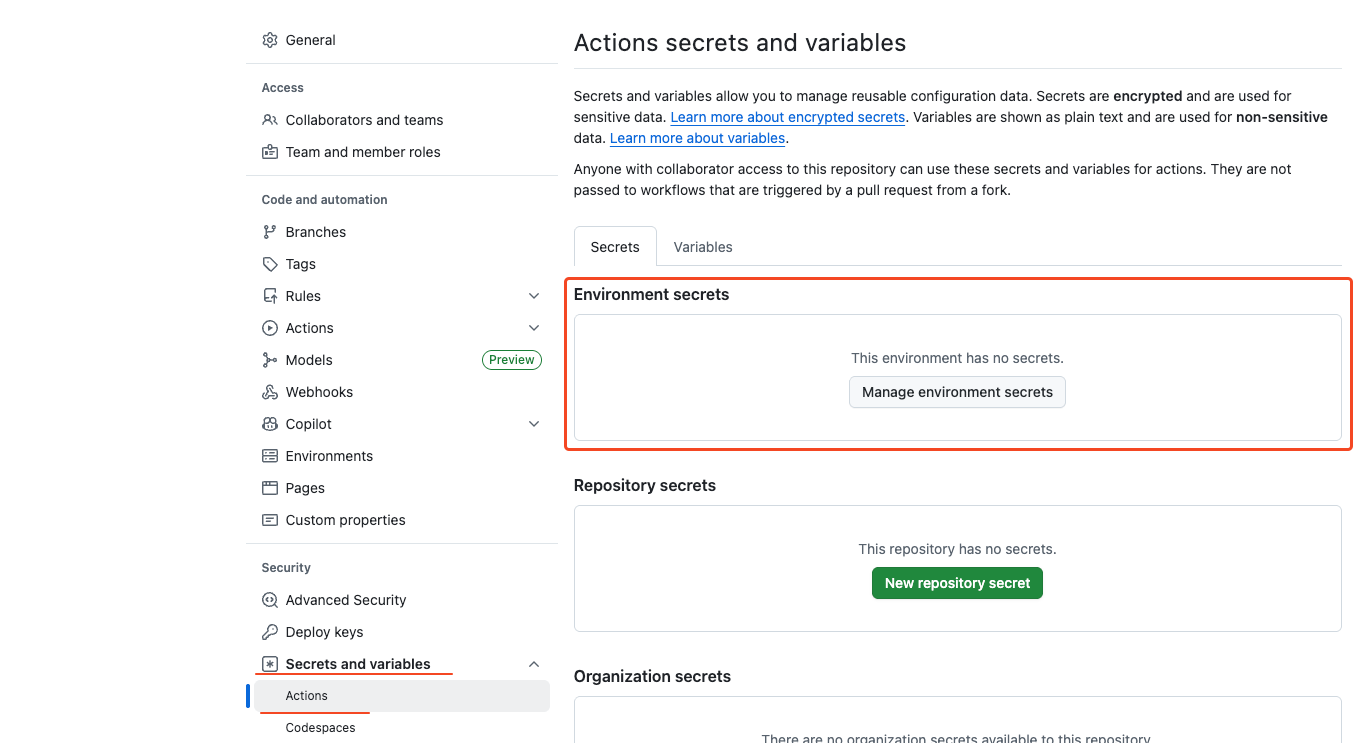
Task: Click the Deploy keys key icon
Action: pos(270,632)
